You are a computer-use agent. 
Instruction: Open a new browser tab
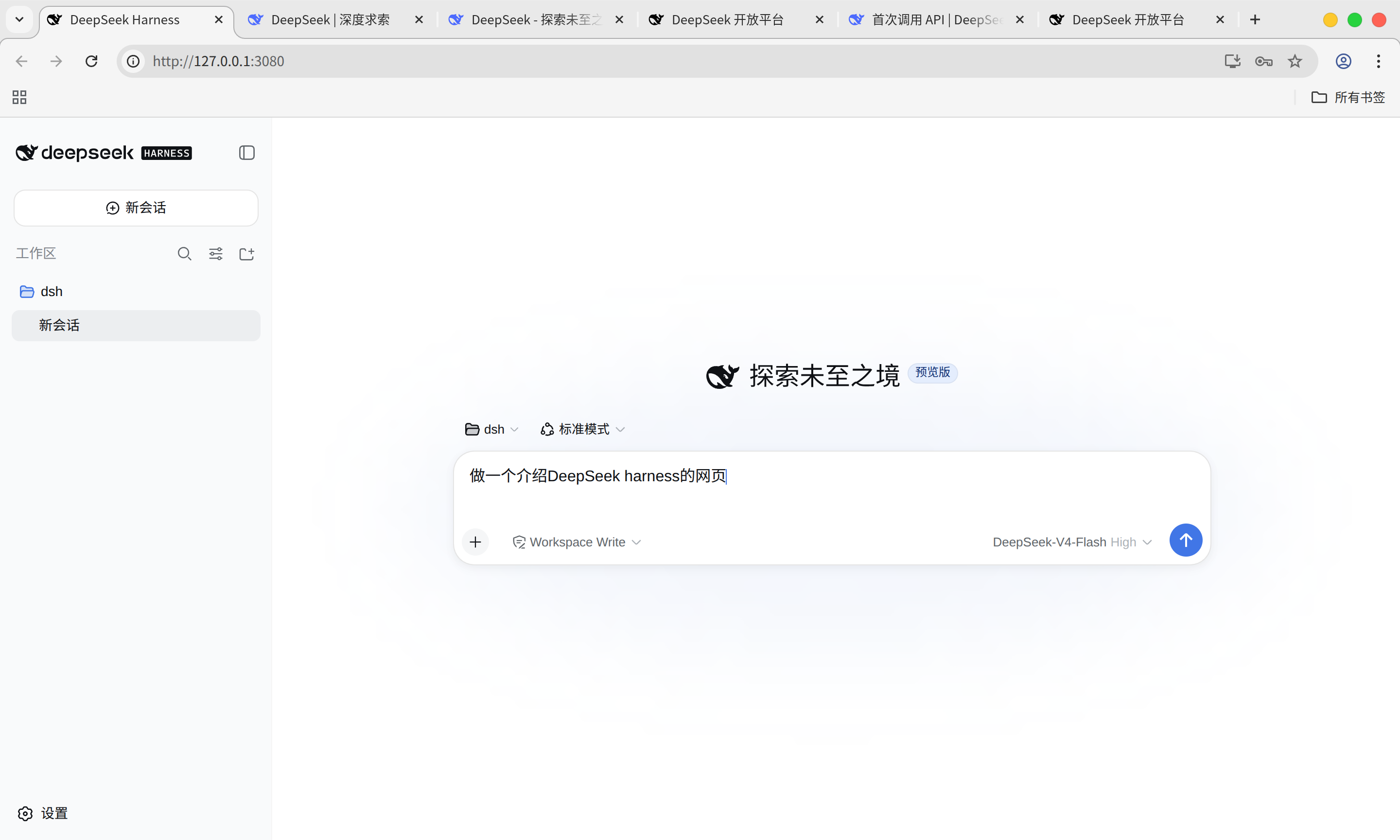(1255, 20)
